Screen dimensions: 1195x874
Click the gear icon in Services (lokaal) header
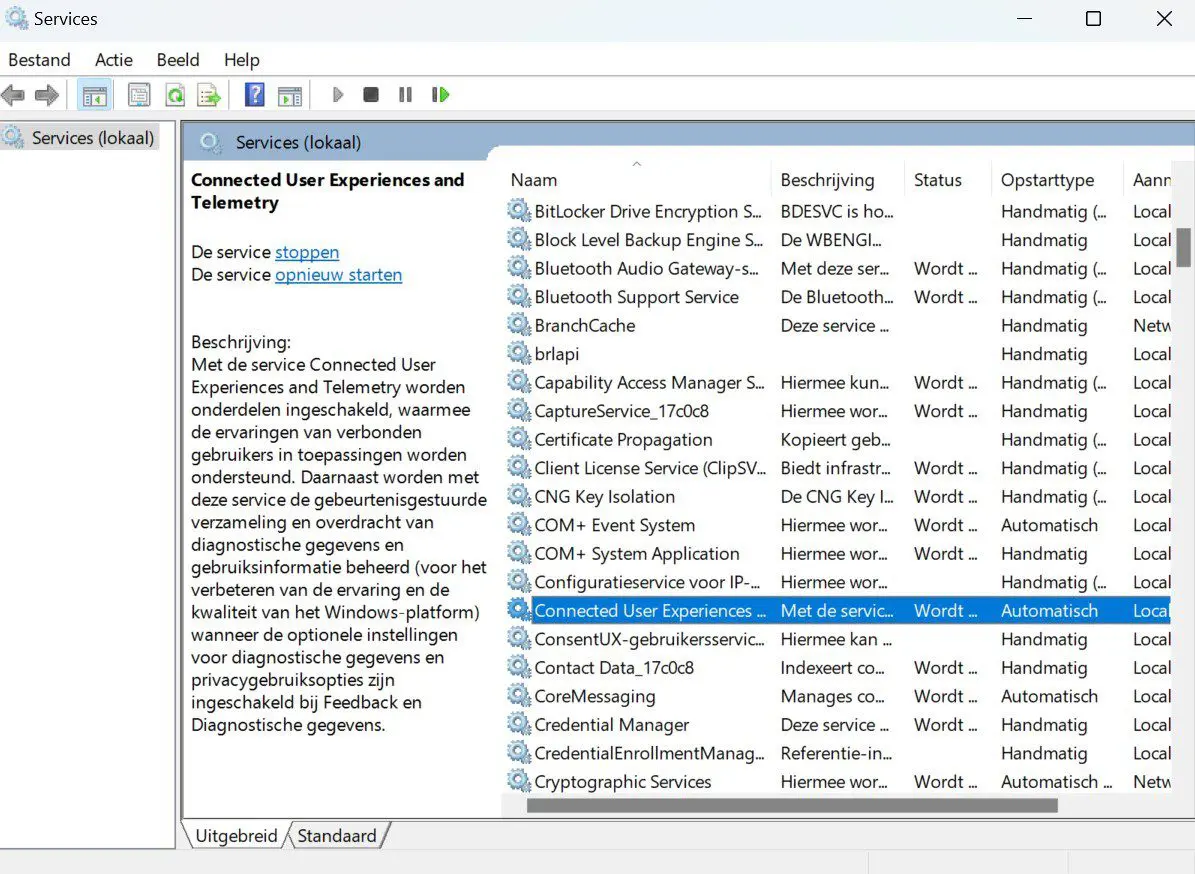[x=210, y=142]
